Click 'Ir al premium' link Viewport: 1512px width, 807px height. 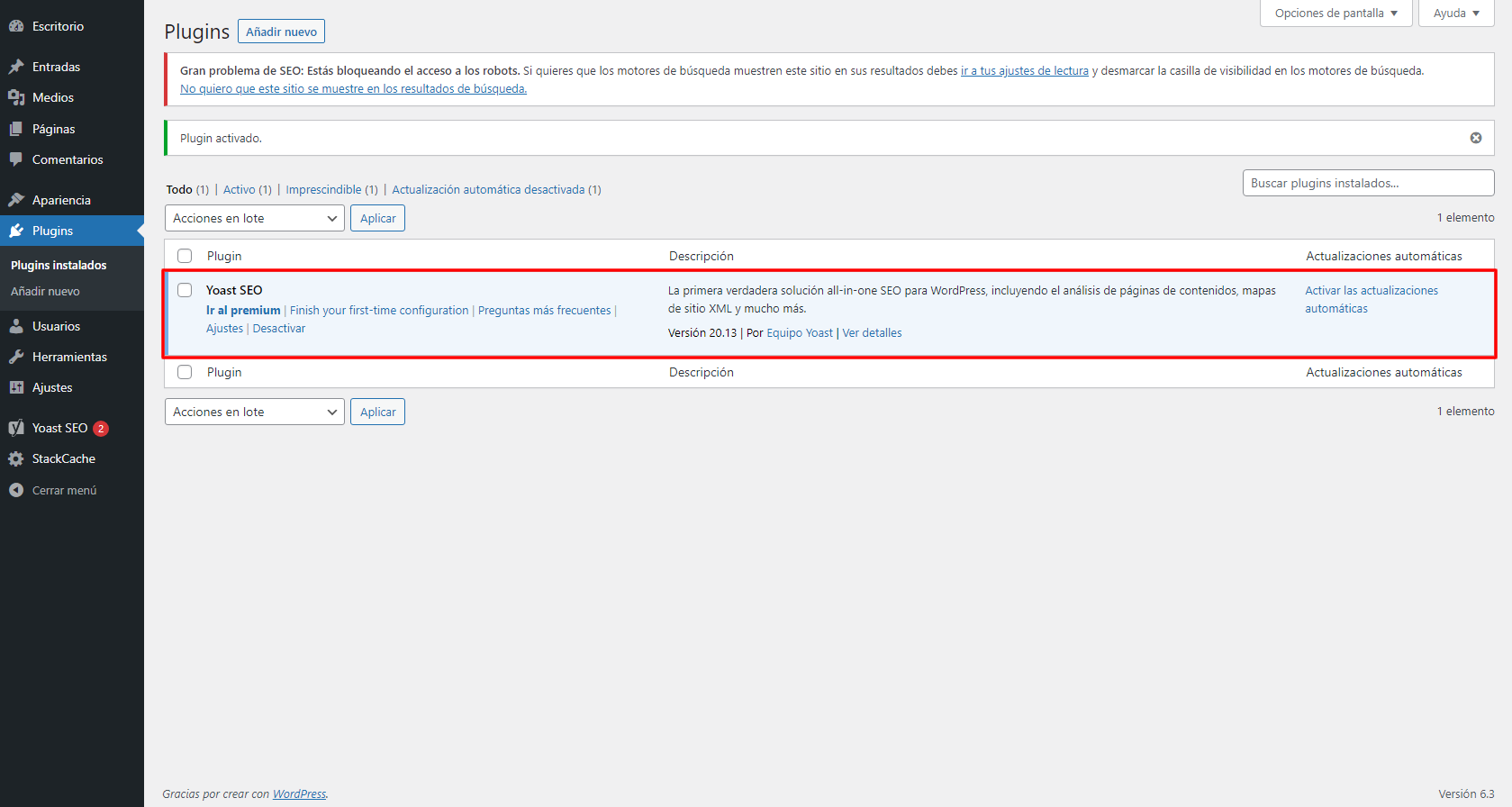coord(243,310)
